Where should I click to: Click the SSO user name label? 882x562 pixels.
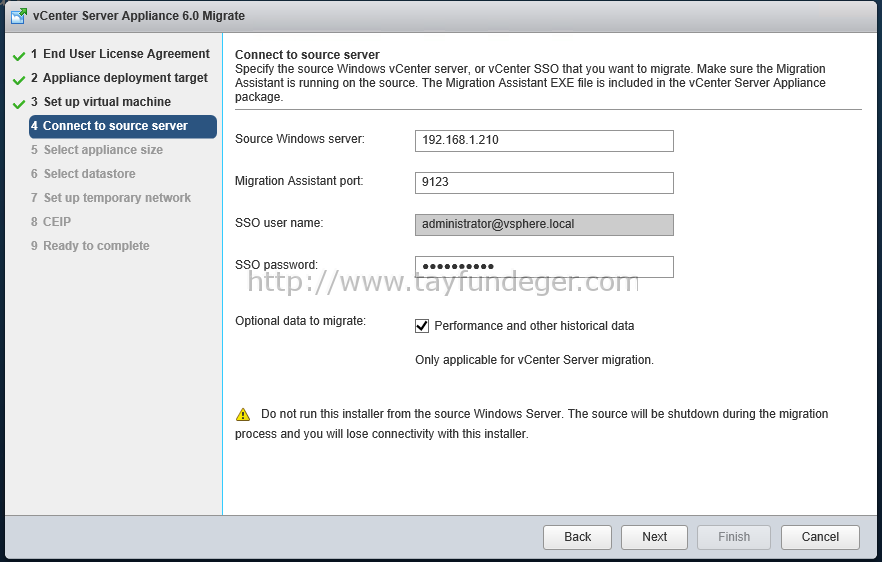[x=279, y=223]
